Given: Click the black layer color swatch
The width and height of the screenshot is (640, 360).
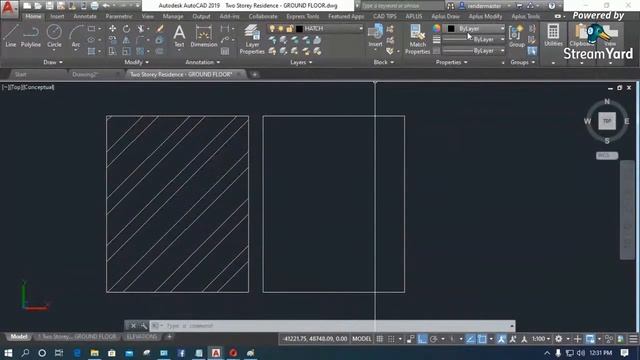Looking at the screenshot, I should [x=299, y=29].
